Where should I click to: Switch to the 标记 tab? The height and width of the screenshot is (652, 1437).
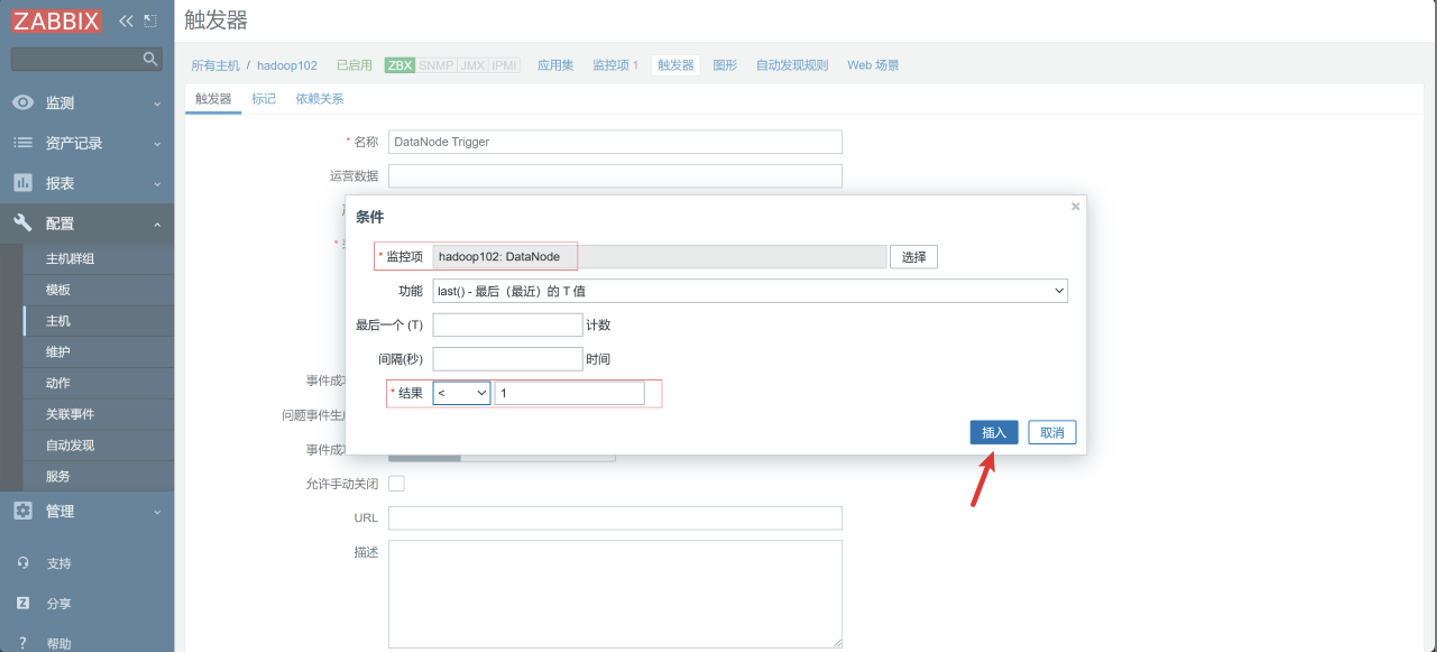[x=264, y=99]
